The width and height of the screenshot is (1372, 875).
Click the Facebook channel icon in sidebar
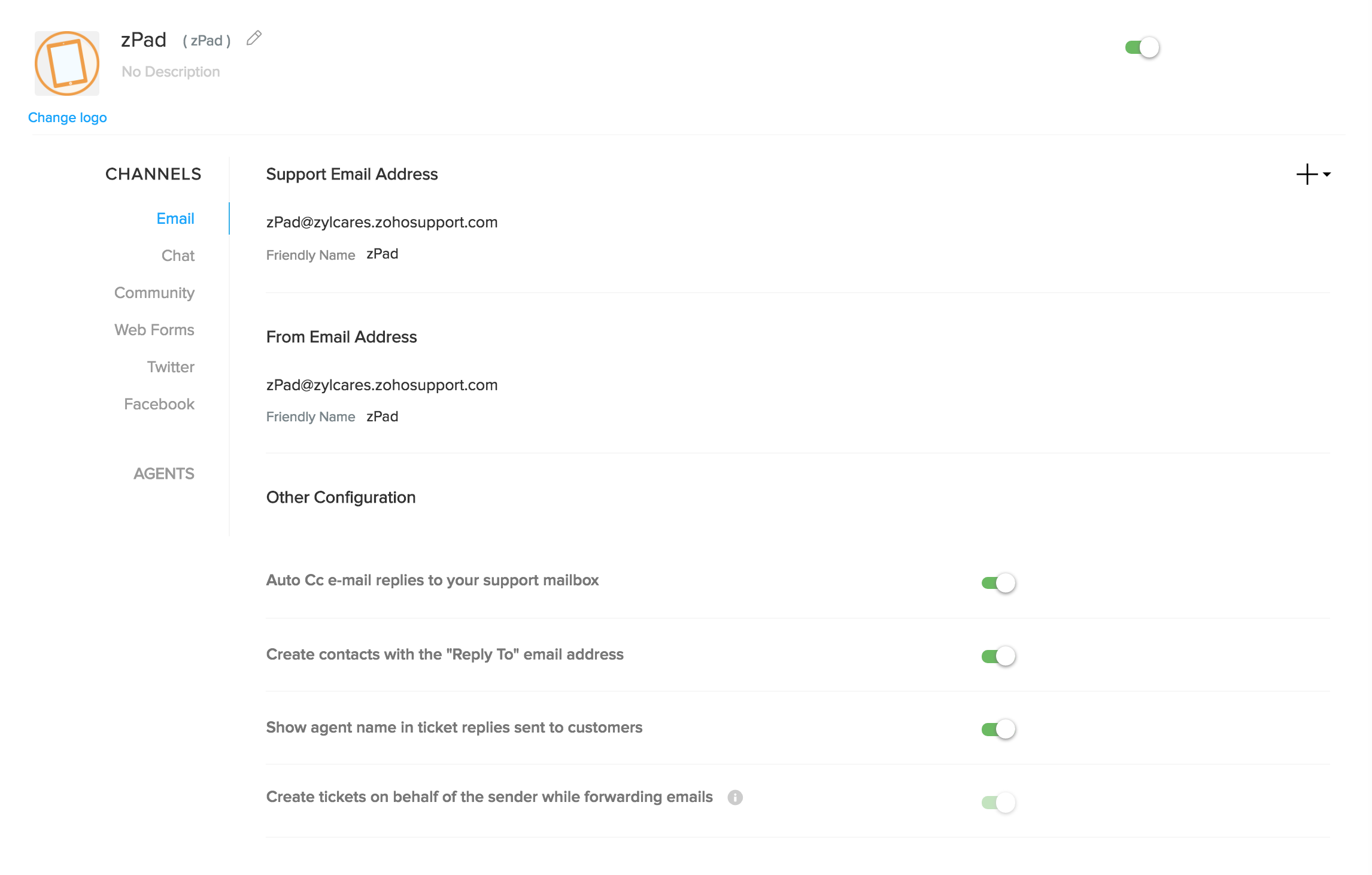point(159,403)
